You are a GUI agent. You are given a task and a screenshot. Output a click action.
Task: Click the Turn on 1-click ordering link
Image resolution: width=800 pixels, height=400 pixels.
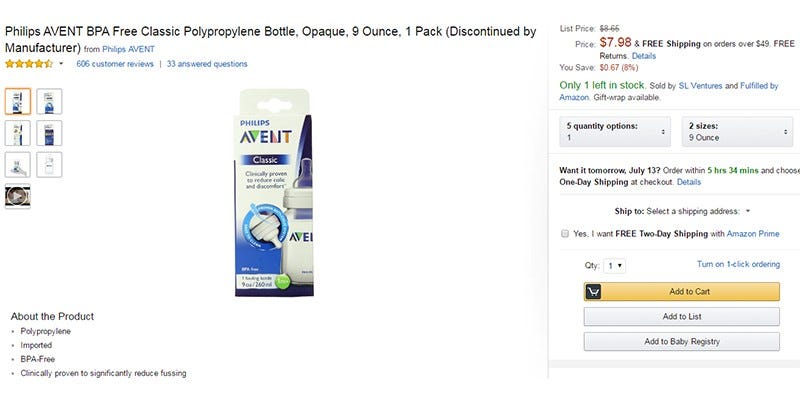point(738,264)
